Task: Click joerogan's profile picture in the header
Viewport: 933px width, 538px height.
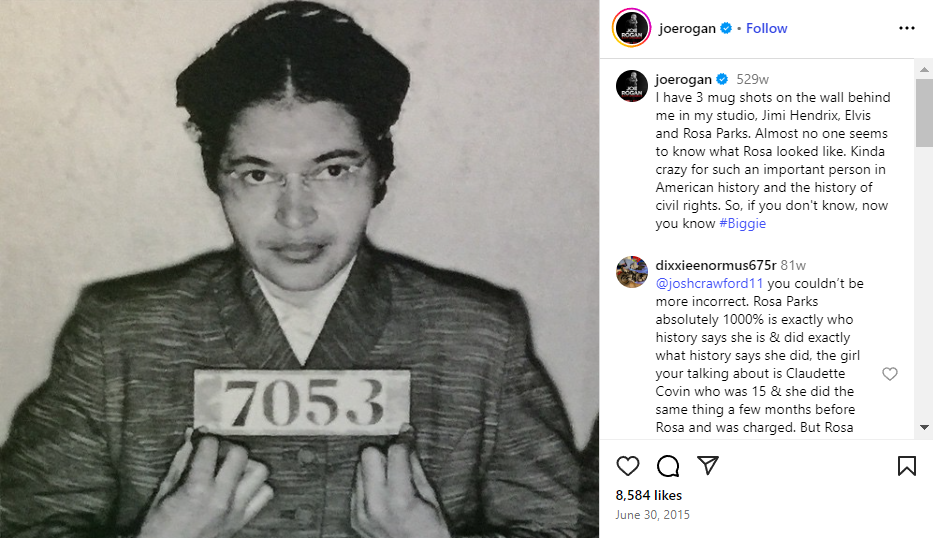Action: [x=631, y=28]
